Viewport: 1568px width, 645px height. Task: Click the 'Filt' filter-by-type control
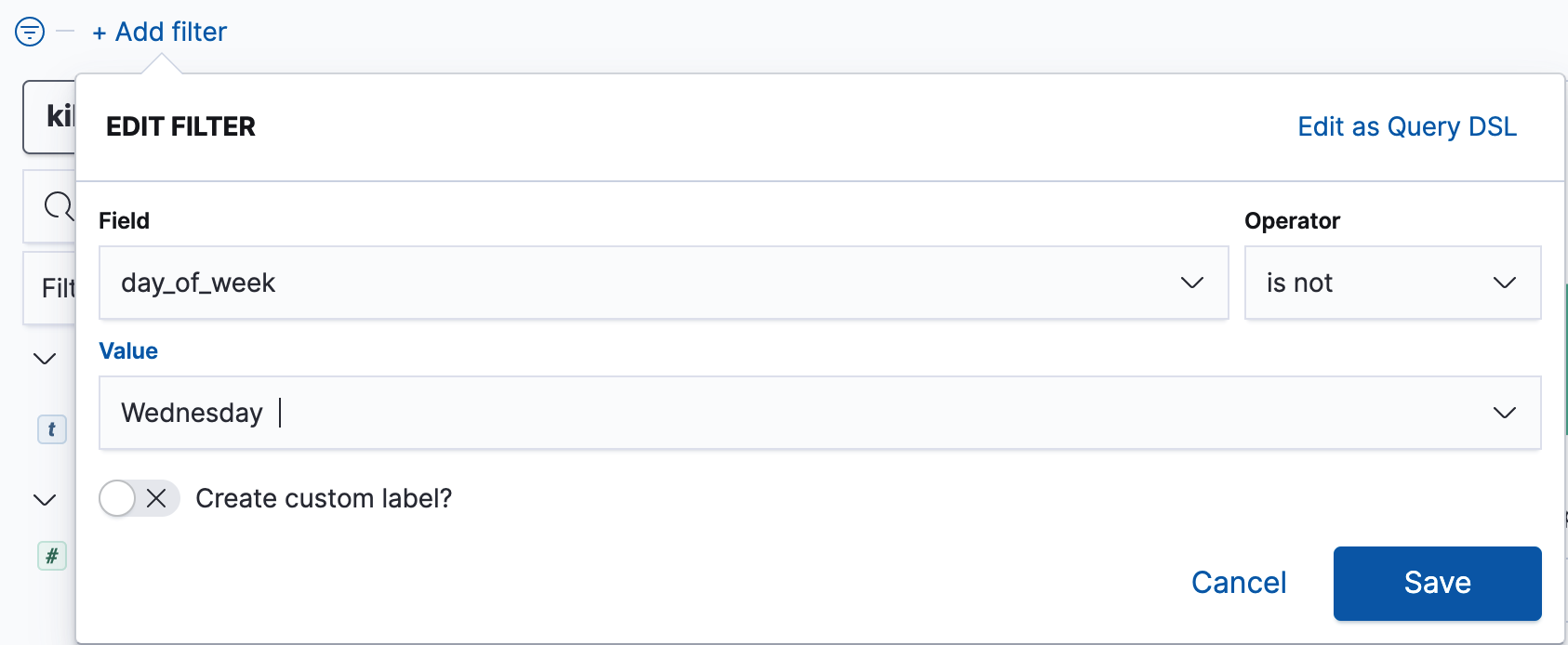[60, 288]
